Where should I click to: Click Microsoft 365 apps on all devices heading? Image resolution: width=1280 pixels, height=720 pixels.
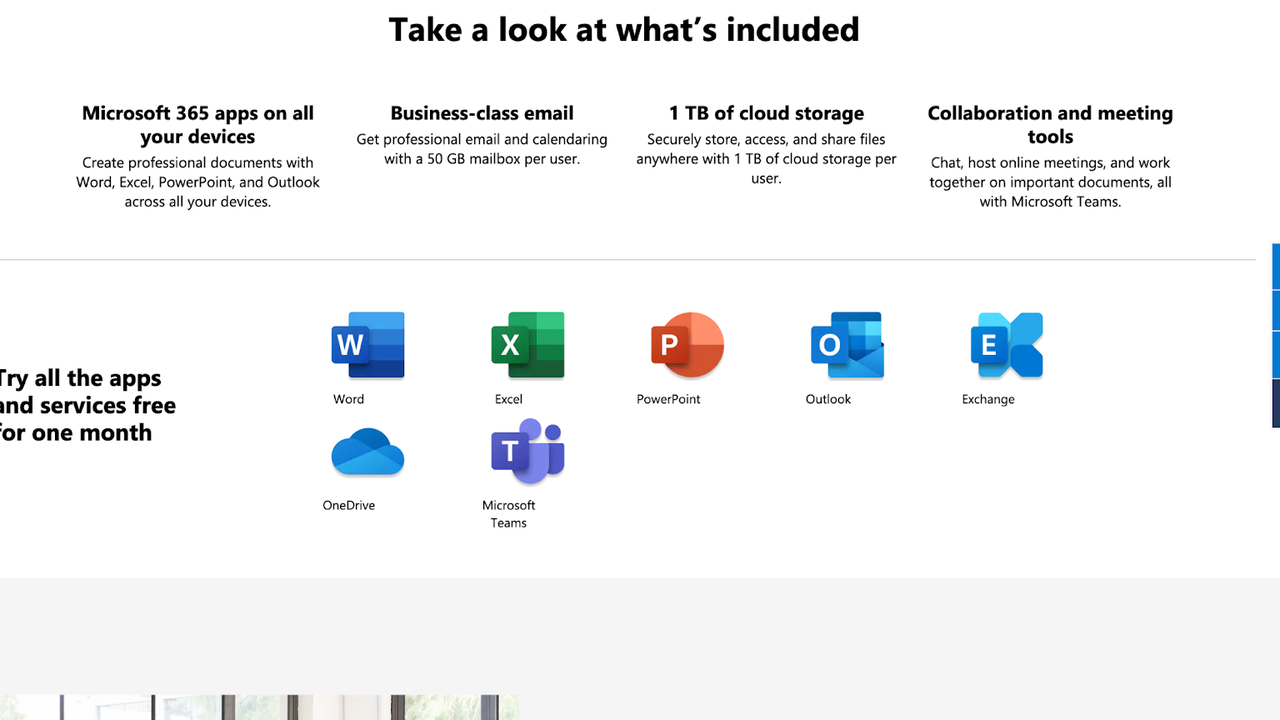(x=198, y=125)
